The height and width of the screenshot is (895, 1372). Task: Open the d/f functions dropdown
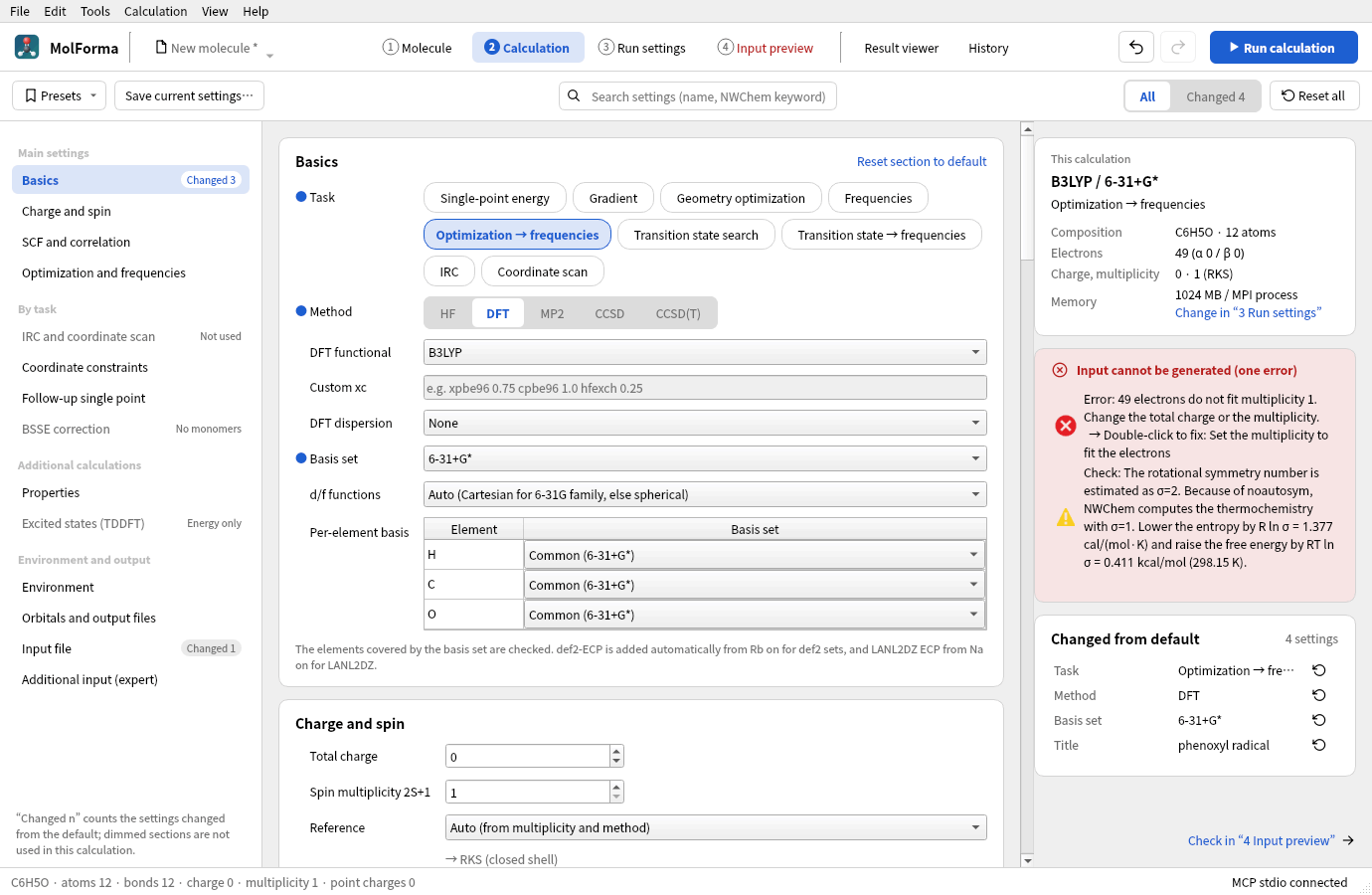705,494
